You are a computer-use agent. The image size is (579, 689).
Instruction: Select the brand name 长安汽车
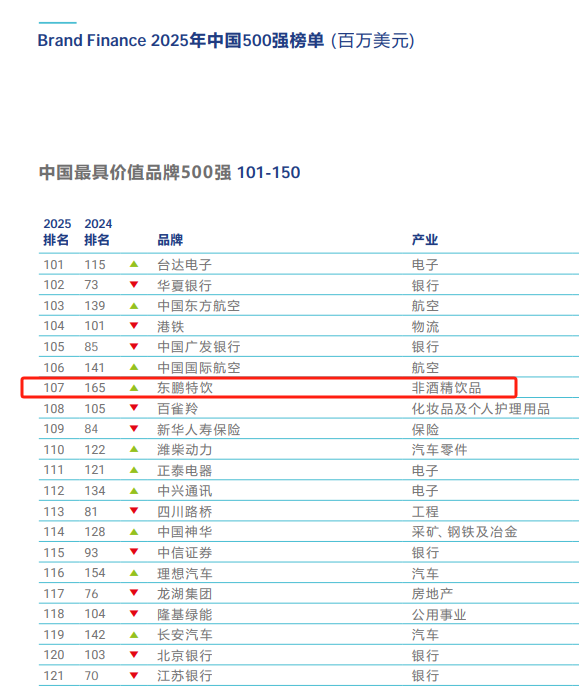pyautogui.click(x=185, y=635)
